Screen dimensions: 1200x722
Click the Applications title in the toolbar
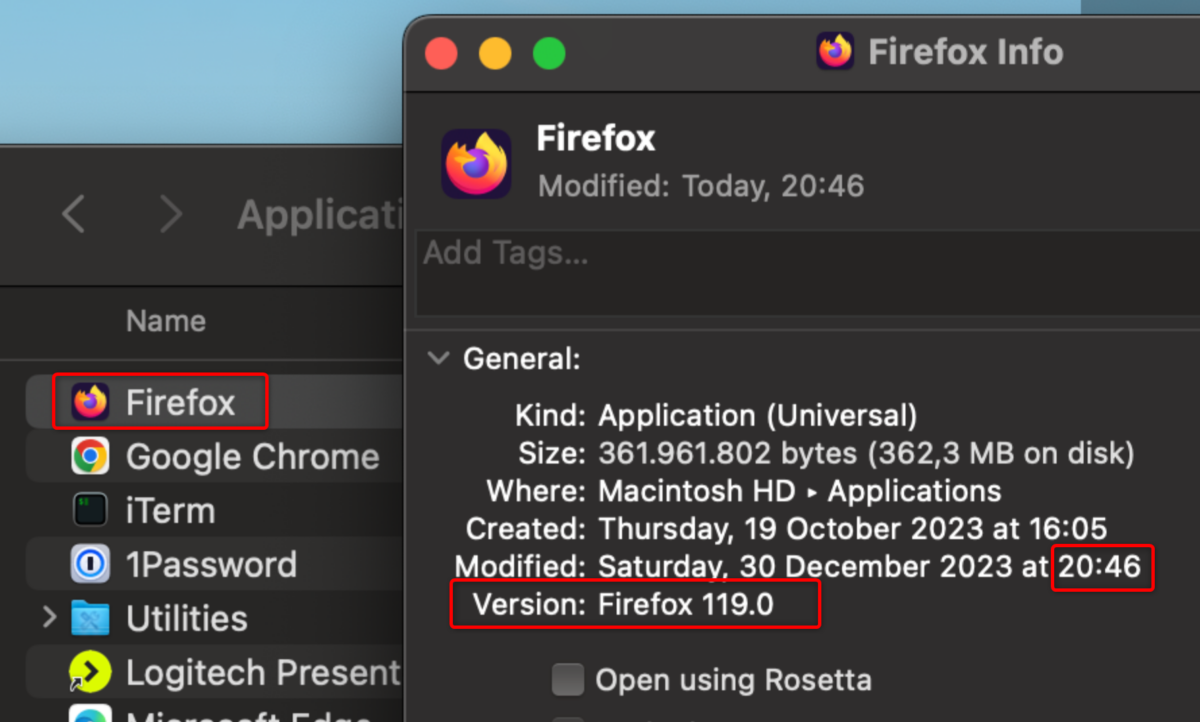coord(320,214)
